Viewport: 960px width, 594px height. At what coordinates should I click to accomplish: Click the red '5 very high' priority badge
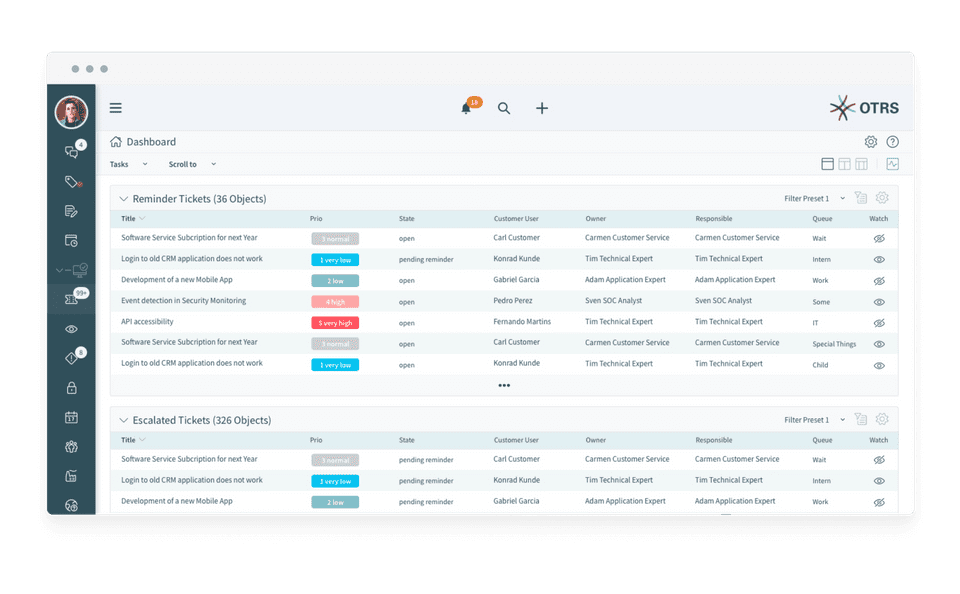coord(335,323)
